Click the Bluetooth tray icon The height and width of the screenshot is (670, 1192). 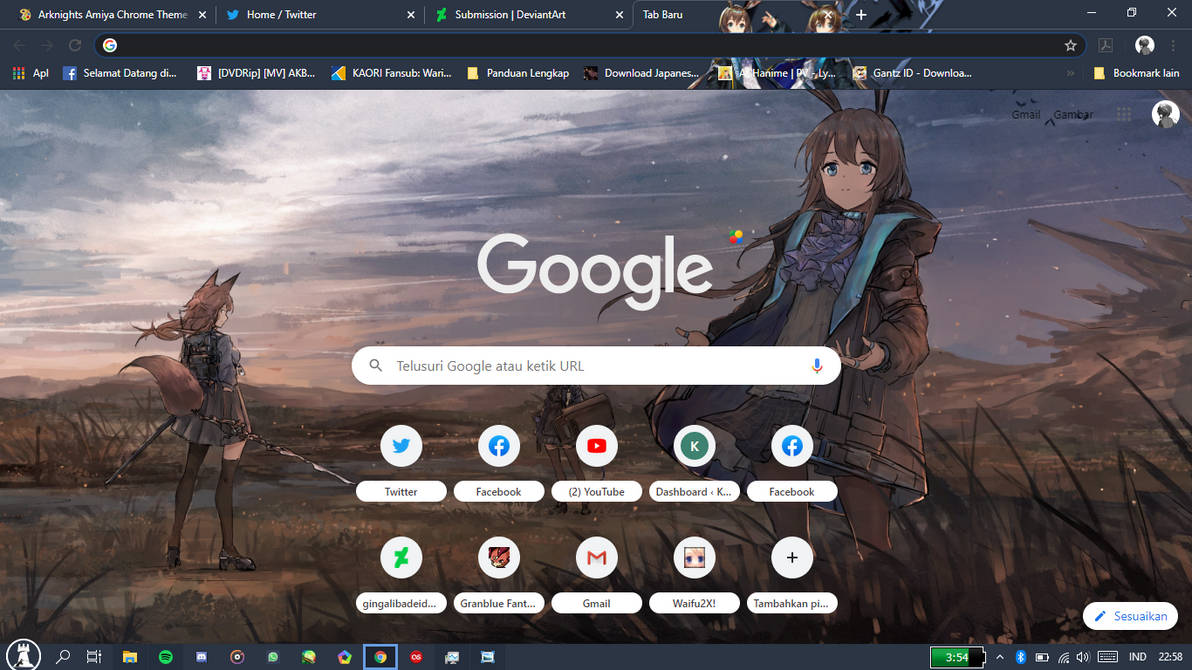coord(1021,657)
